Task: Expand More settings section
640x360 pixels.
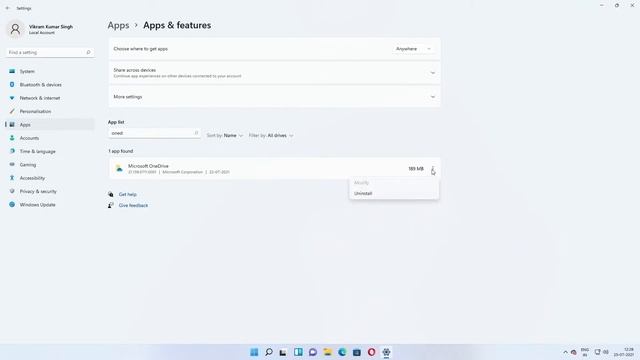Action: click(x=274, y=97)
